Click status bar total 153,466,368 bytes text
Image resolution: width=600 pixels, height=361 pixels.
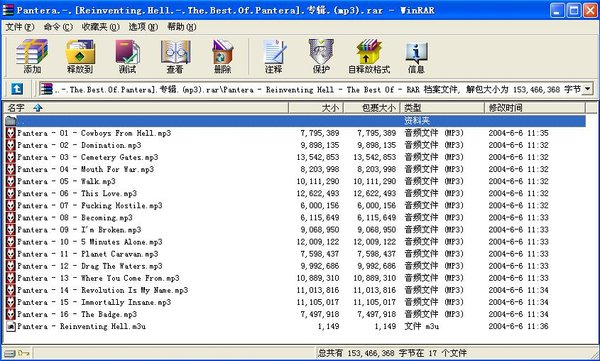pyautogui.click(x=392, y=353)
